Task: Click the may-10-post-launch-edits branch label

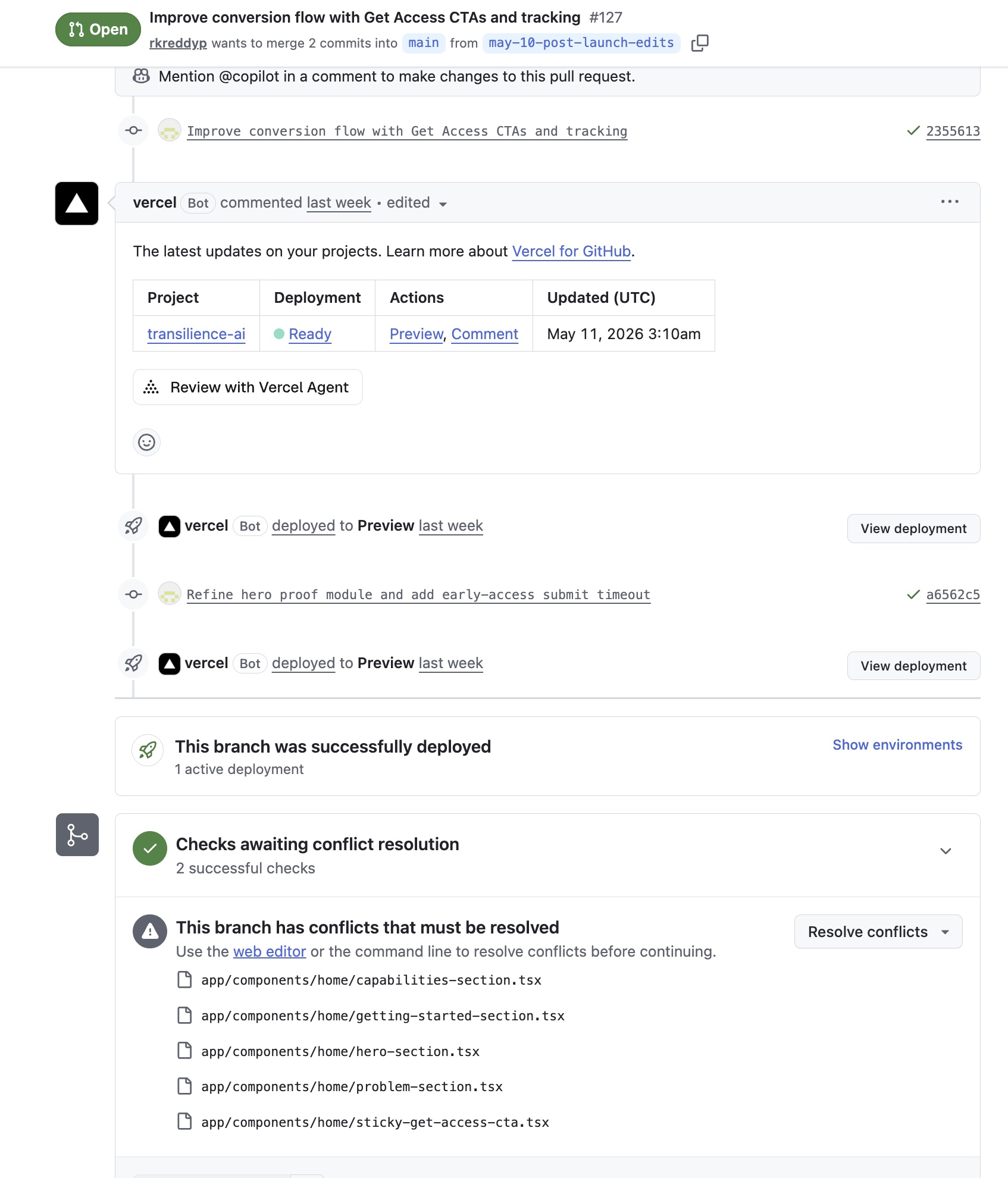Action: click(x=581, y=43)
